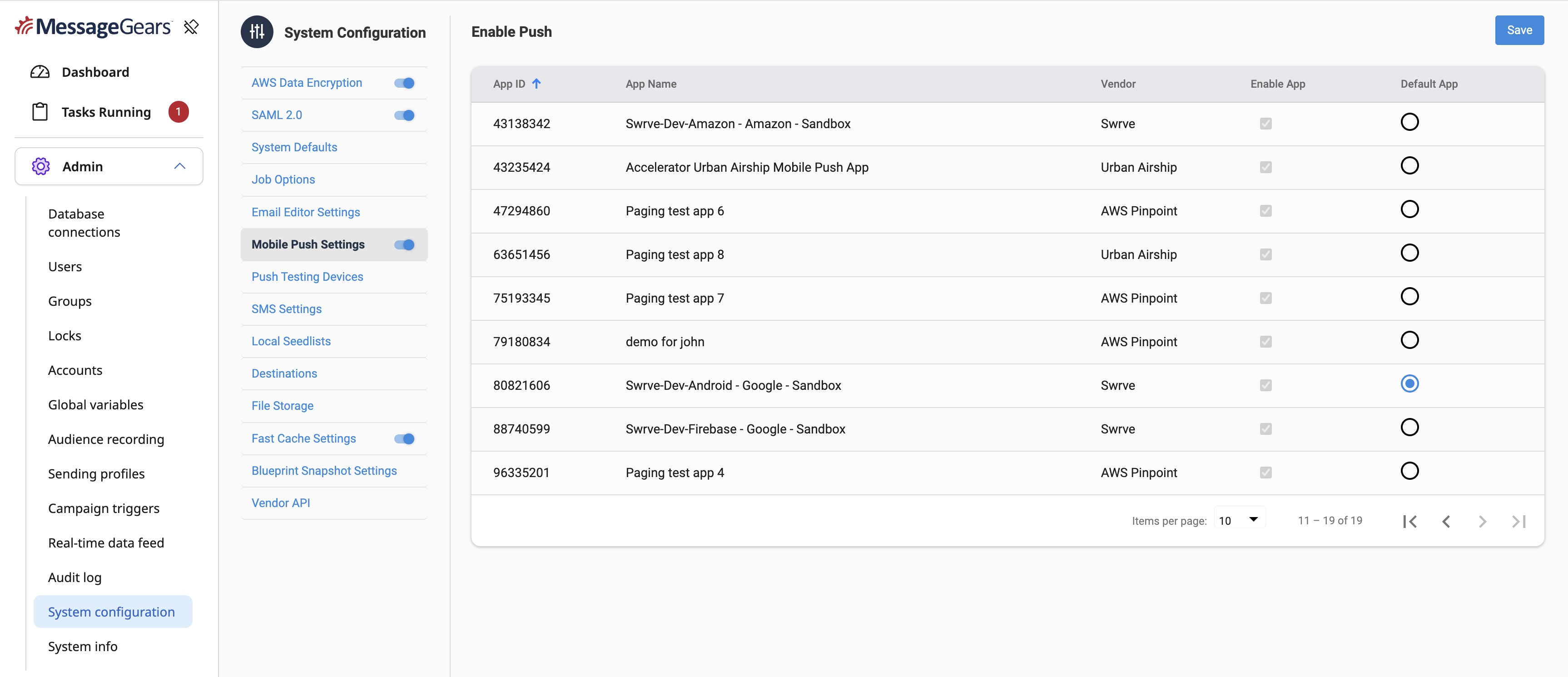
Task: Toggle Enable App checkbox for demo for john
Action: pos(1265,342)
